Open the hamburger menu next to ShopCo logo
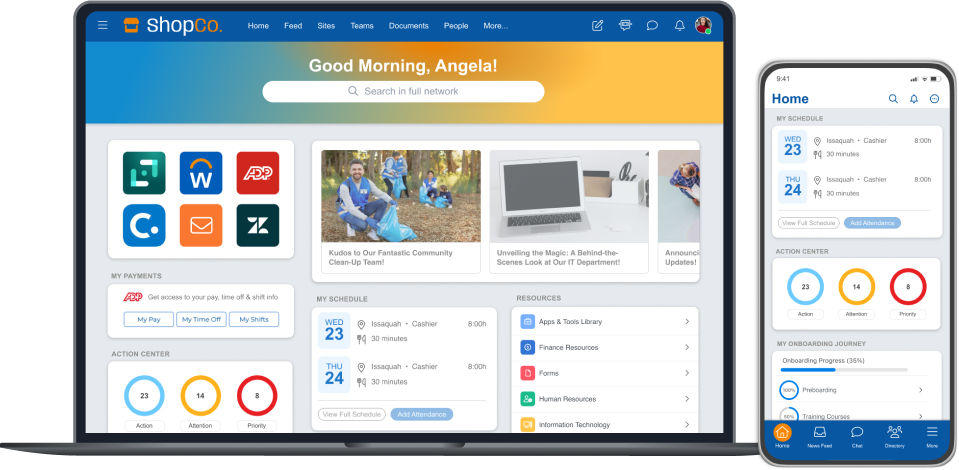959x470 pixels. [x=102, y=26]
